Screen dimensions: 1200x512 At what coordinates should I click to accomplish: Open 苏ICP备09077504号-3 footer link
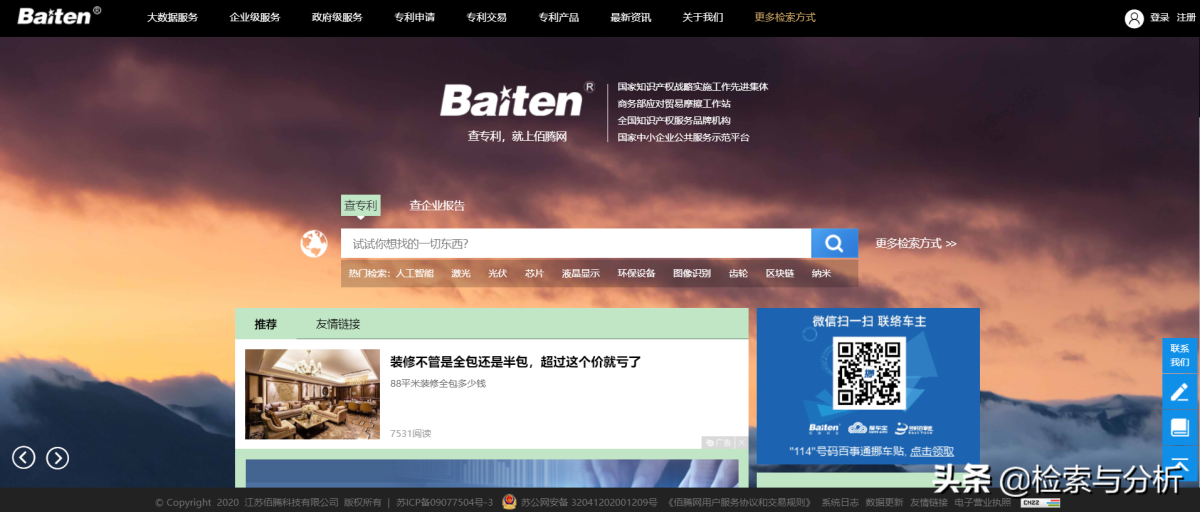click(444, 502)
